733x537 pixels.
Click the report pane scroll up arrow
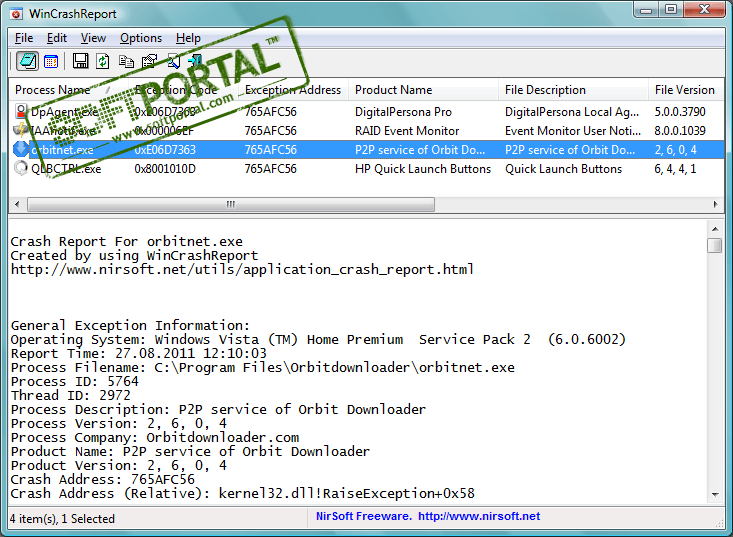pos(715,229)
